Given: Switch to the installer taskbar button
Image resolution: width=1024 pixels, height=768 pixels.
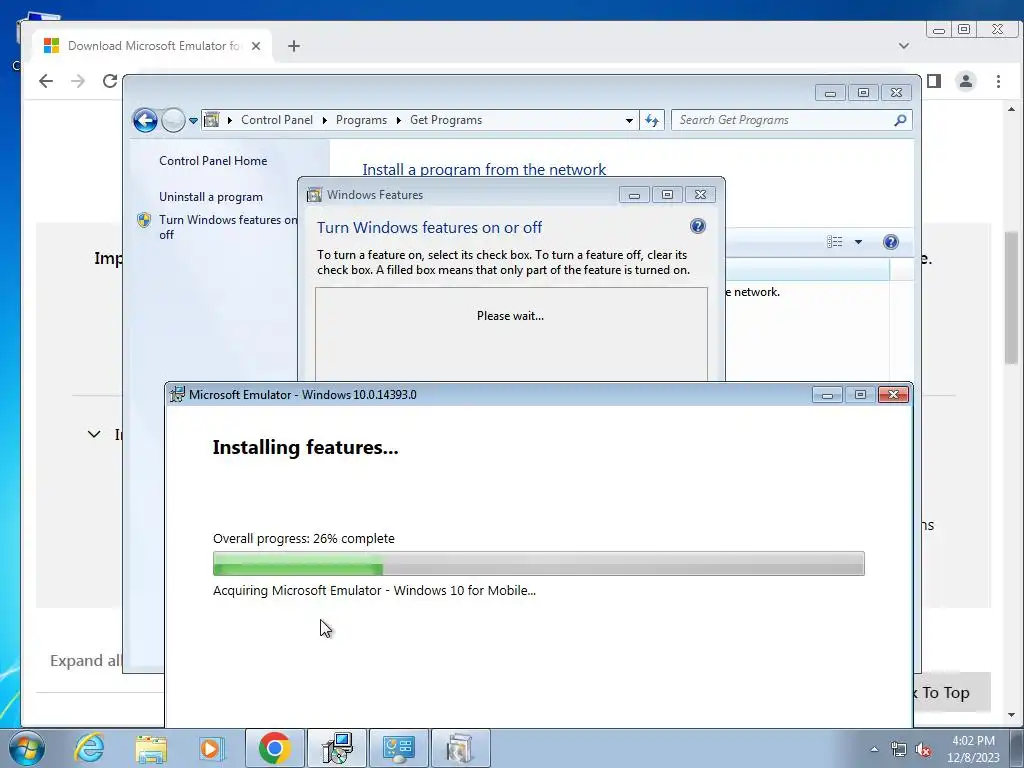Looking at the screenshot, I should [x=337, y=748].
